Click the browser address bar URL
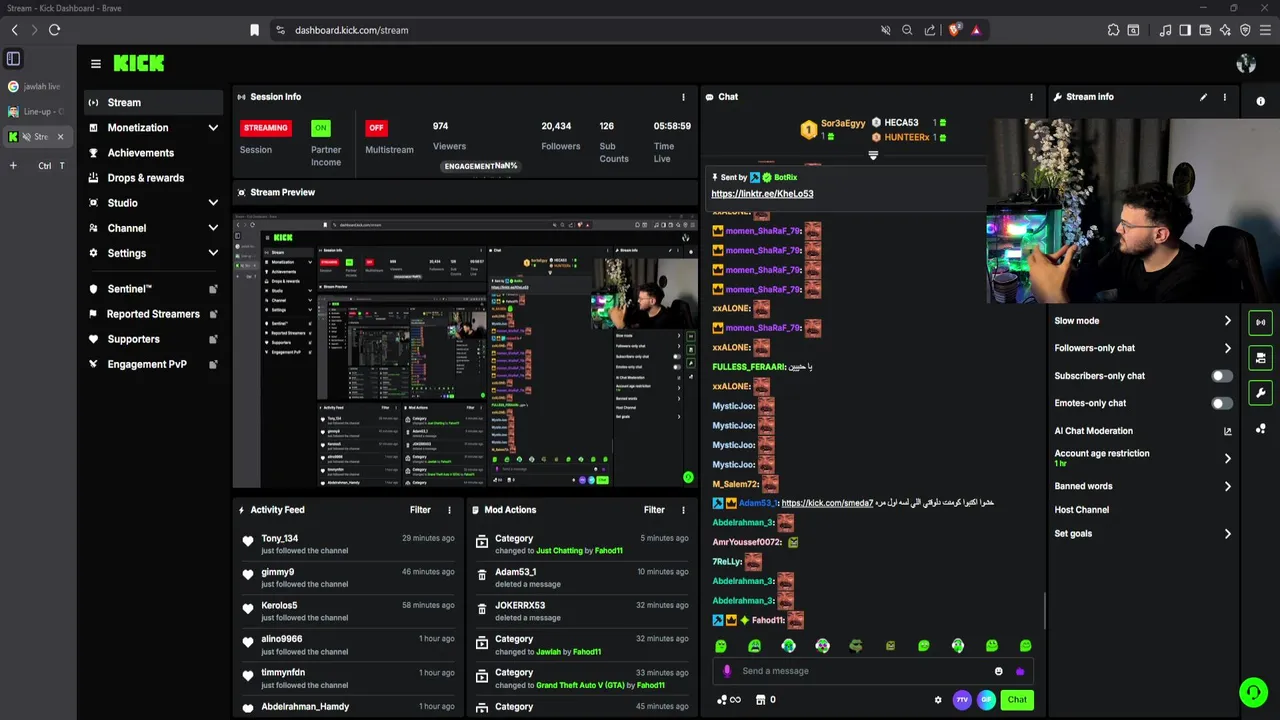 [x=352, y=30]
